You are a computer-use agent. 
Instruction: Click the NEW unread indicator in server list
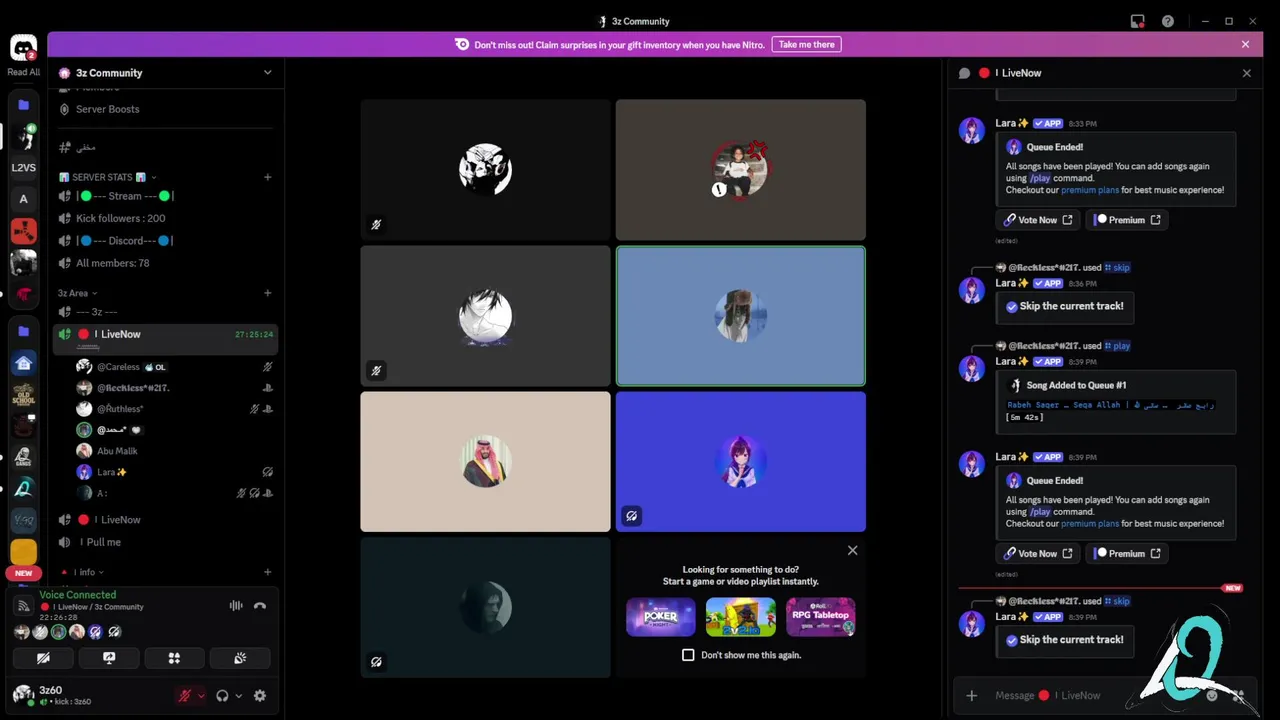23,573
